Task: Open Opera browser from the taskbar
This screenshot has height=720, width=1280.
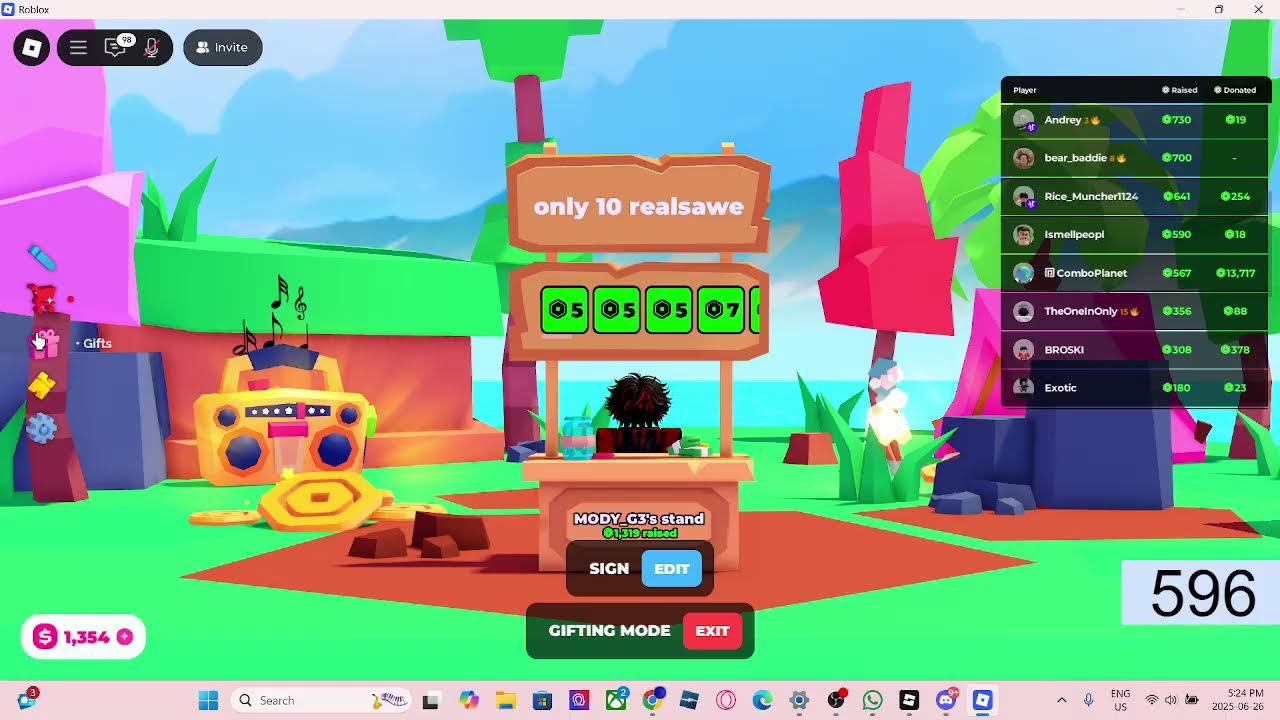Action: coord(725,700)
